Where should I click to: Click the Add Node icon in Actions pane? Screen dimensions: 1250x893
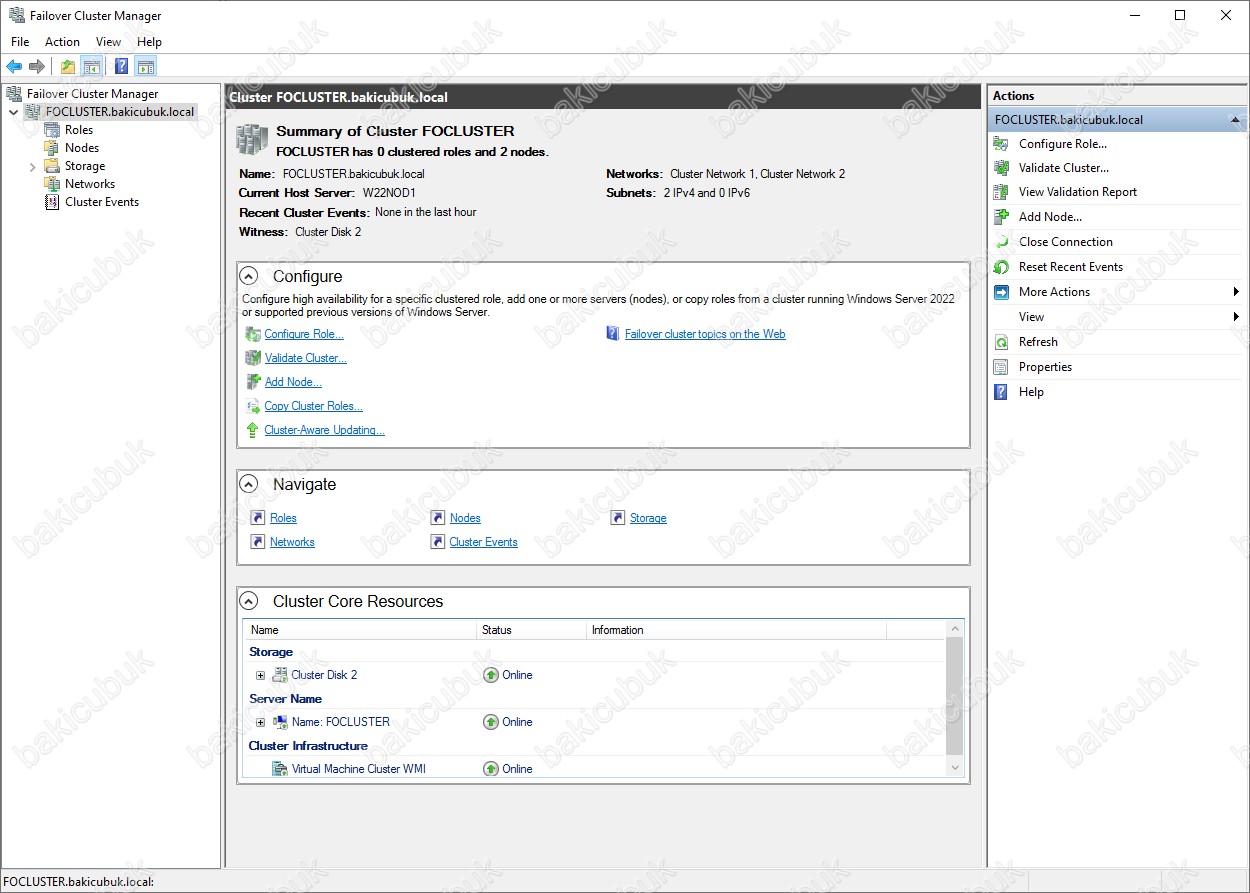point(1001,217)
